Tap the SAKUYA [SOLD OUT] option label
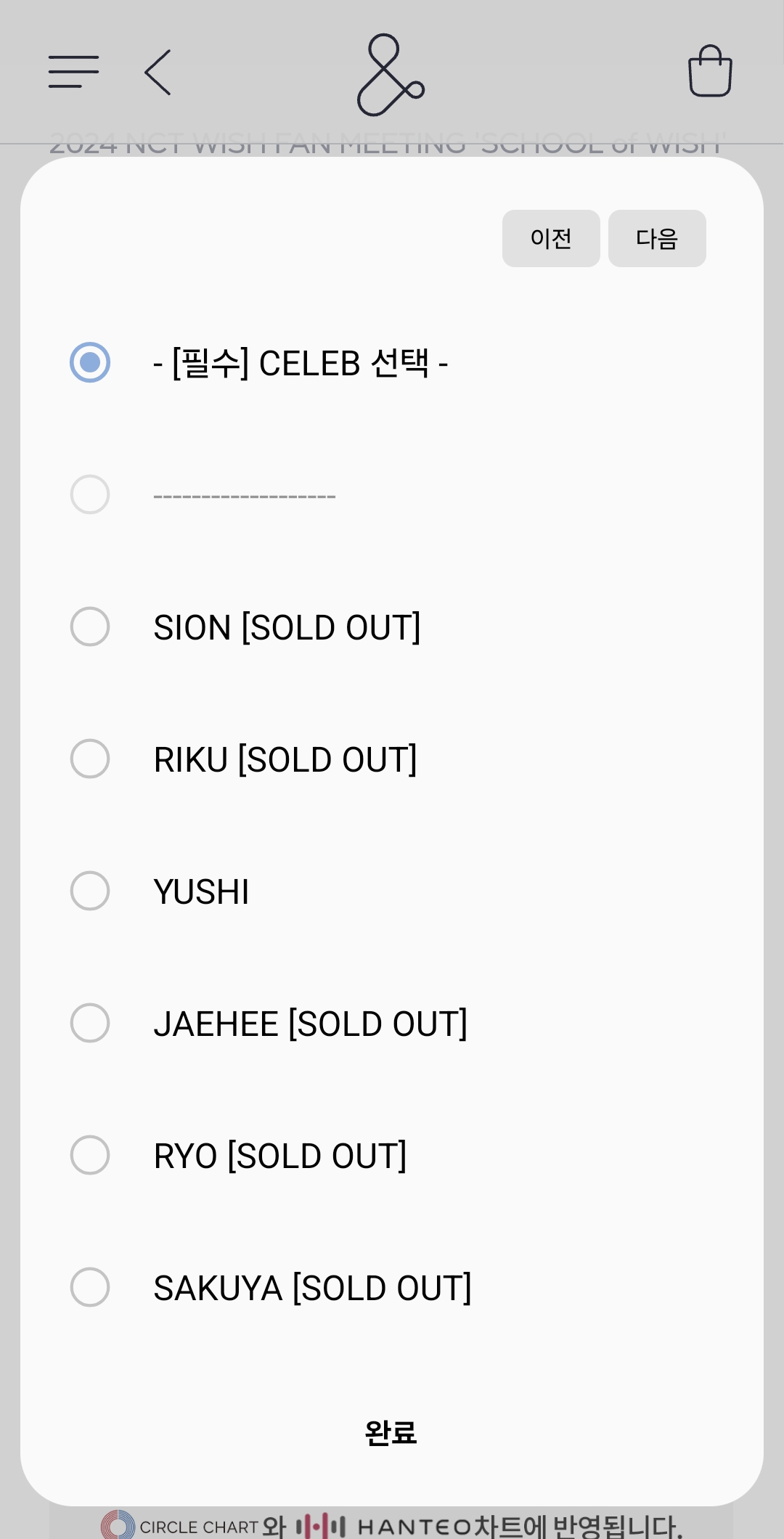784x1539 pixels. click(x=312, y=1288)
